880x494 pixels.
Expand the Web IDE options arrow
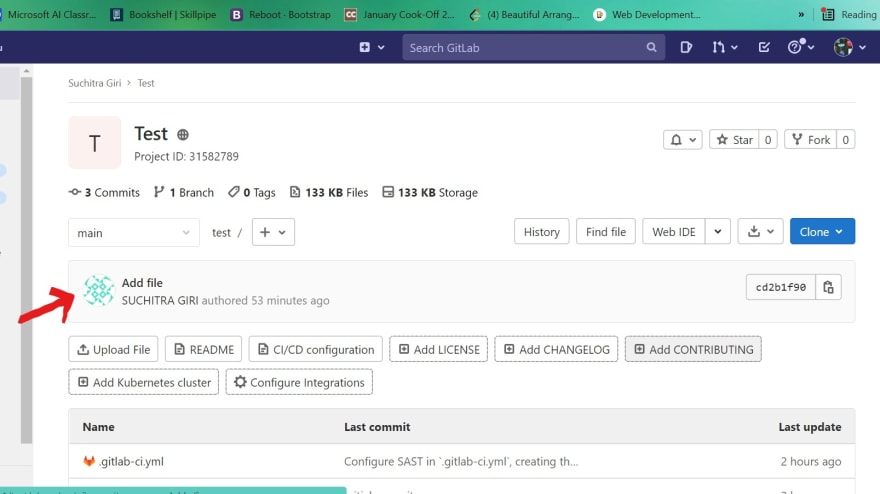coord(718,232)
